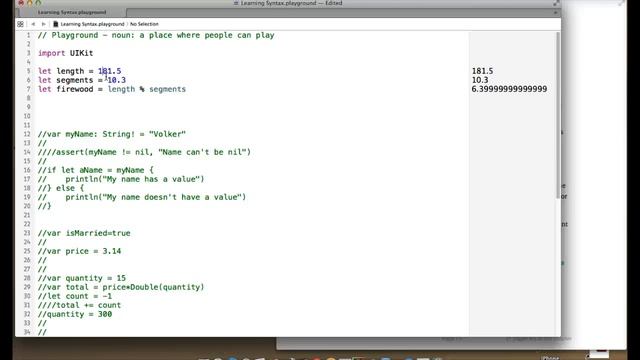Go forward with the right arrow
This screenshot has width=640, height=360.
44,24
